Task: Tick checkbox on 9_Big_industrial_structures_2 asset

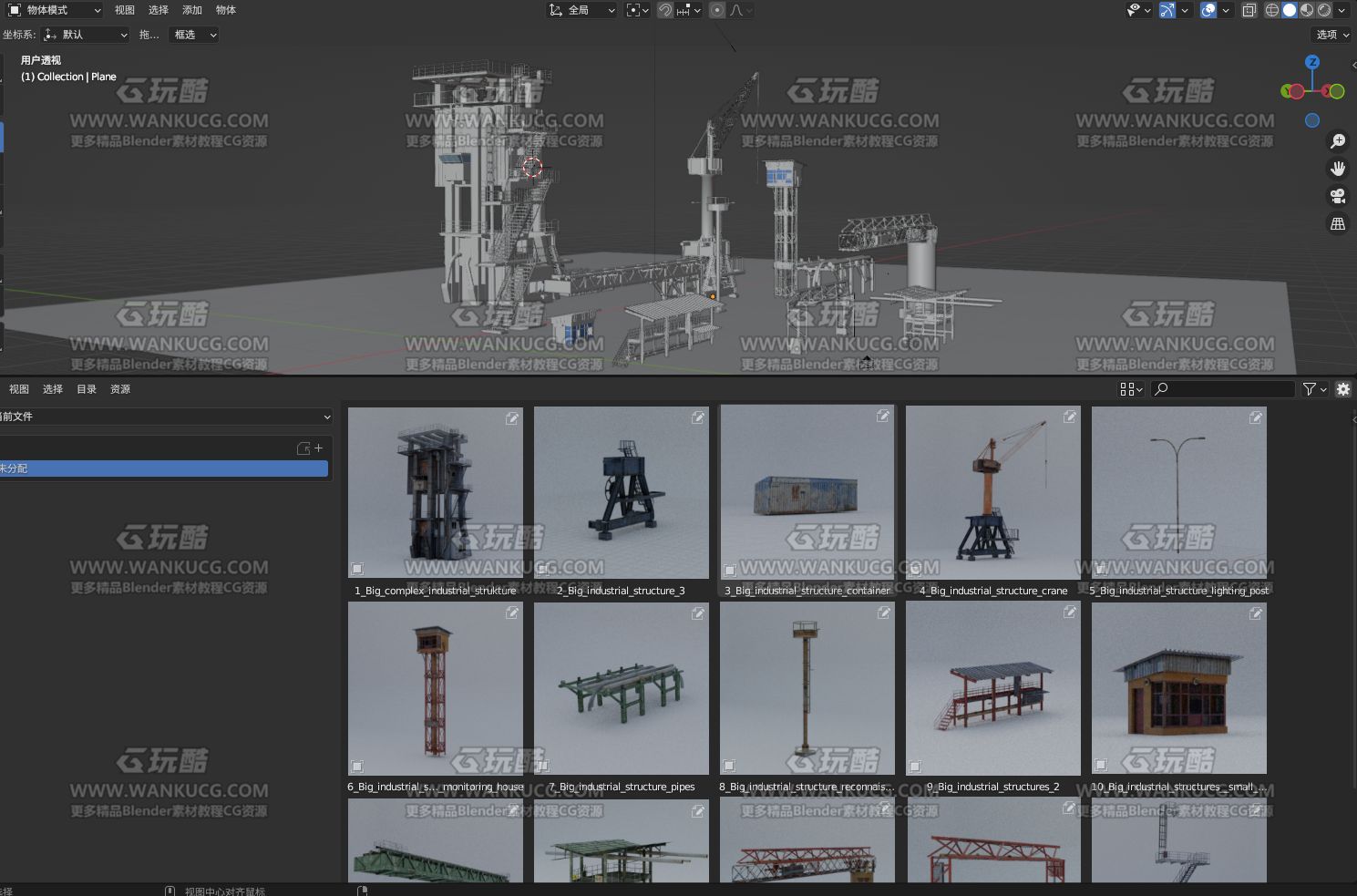Action: [915, 767]
